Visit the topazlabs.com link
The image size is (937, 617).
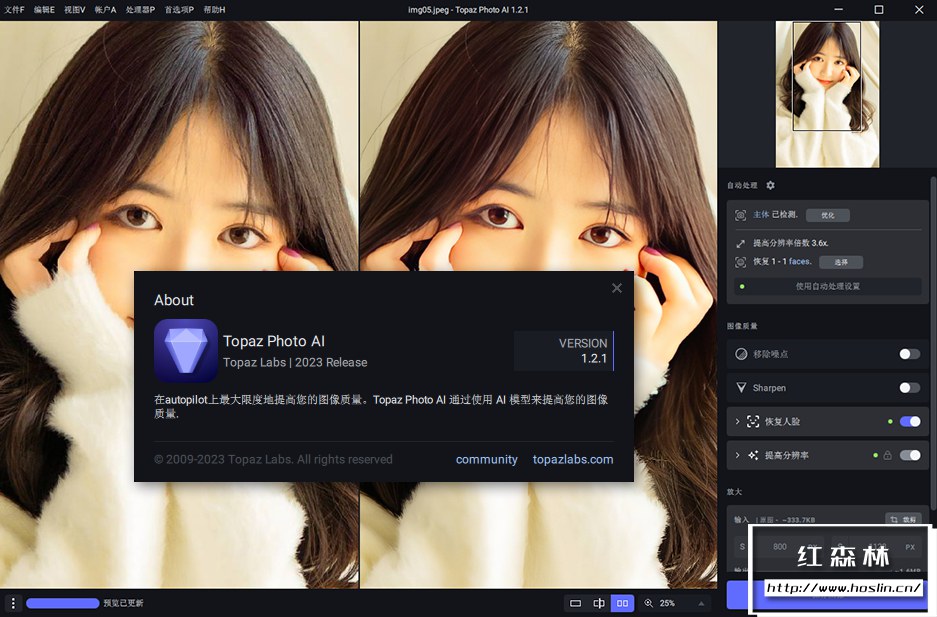(x=572, y=459)
